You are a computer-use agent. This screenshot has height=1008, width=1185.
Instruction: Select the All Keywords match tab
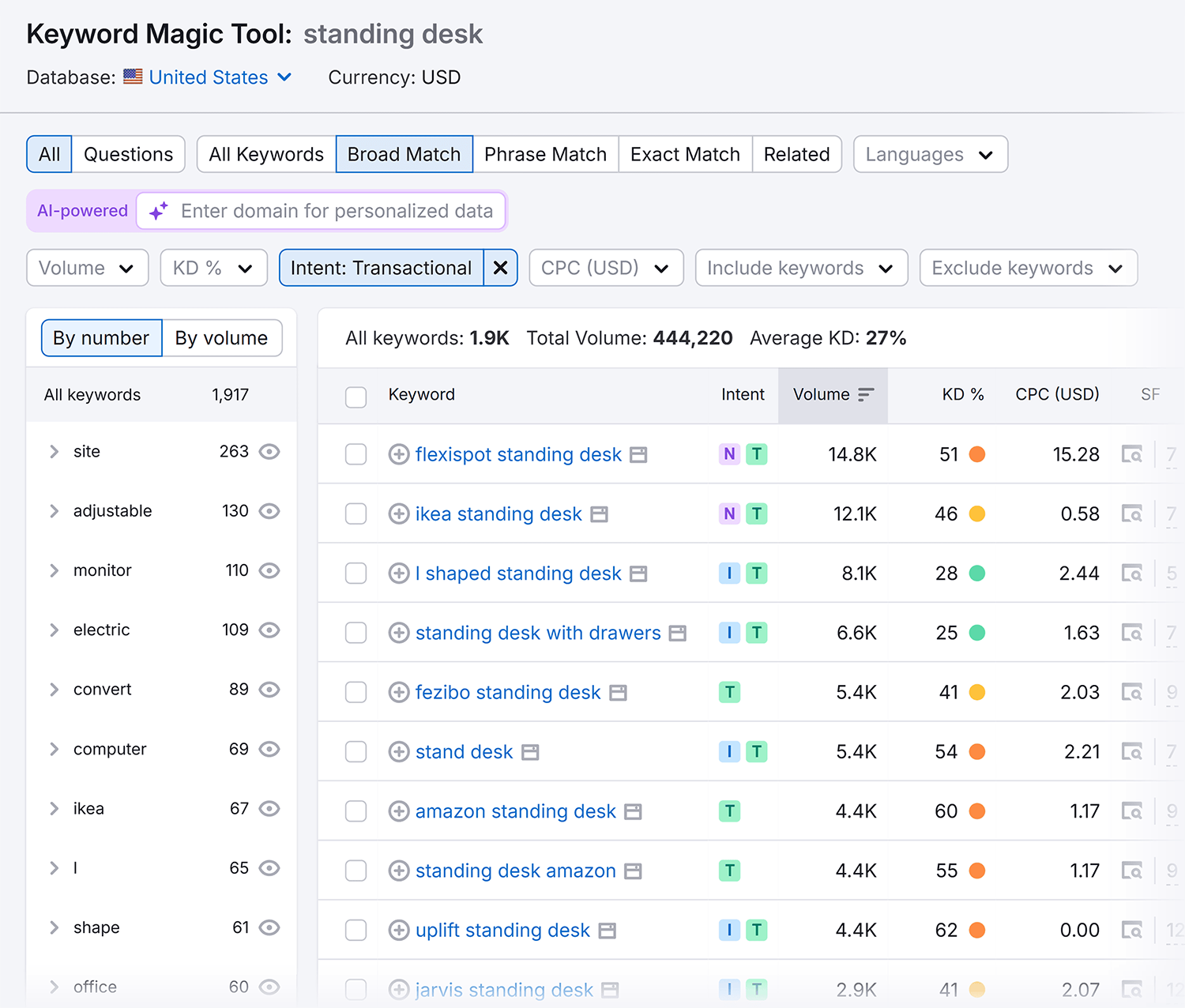[266, 154]
